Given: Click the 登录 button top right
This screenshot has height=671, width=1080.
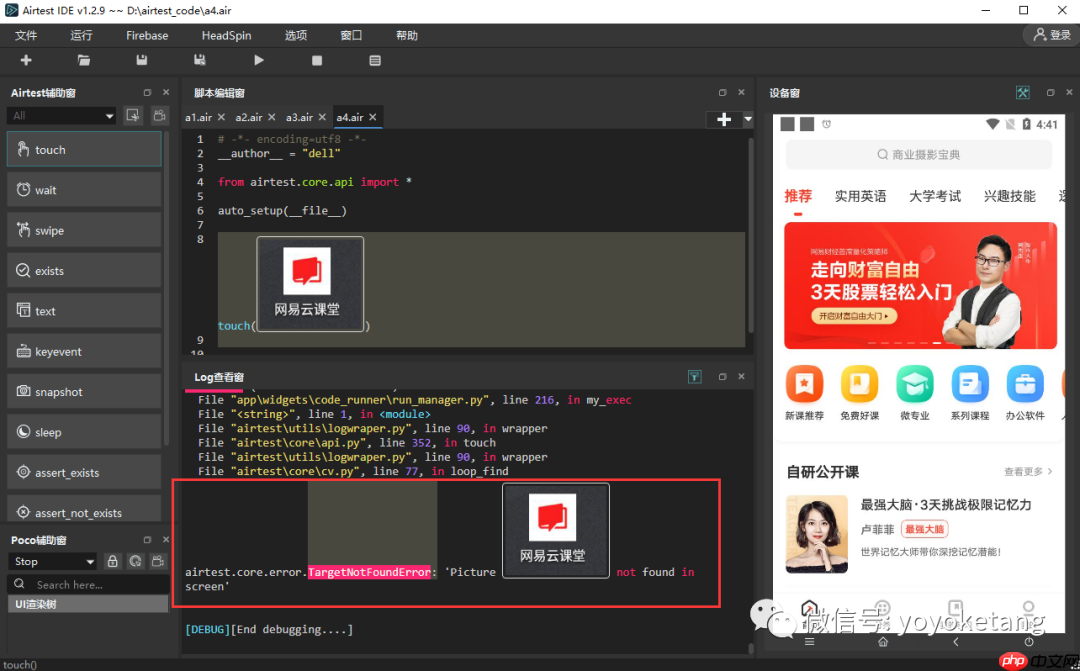Looking at the screenshot, I should [1051, 33].
